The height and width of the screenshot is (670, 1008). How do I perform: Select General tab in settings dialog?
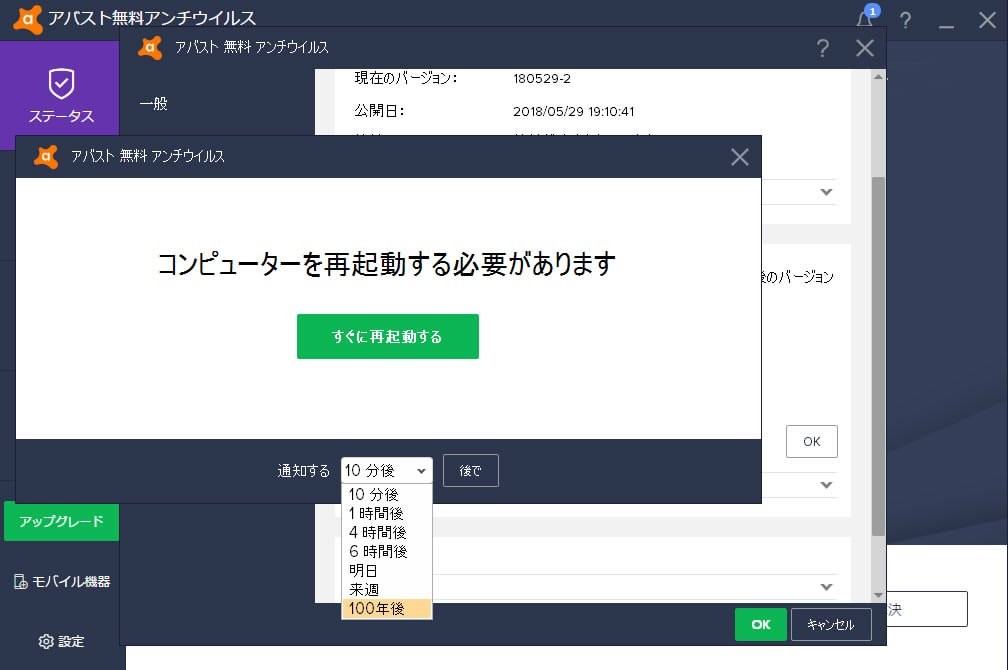[154, 104]
